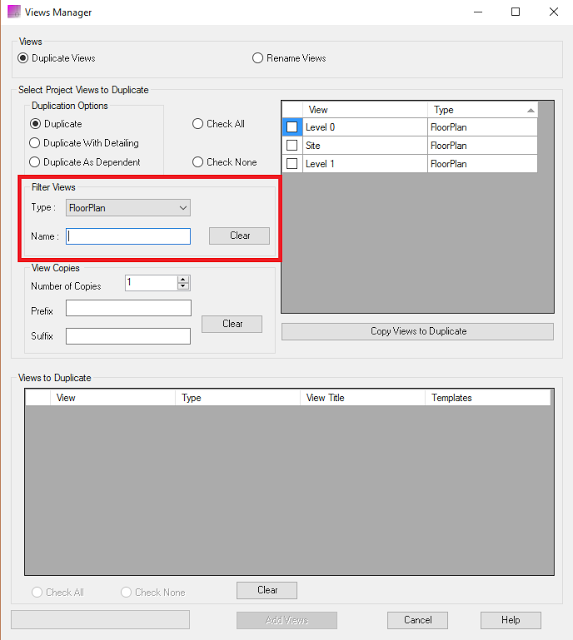Image resolution: width=573 pixels, height=640 pixels.
Task: Click the Views Manager app icon
Action: pos(14,12)
